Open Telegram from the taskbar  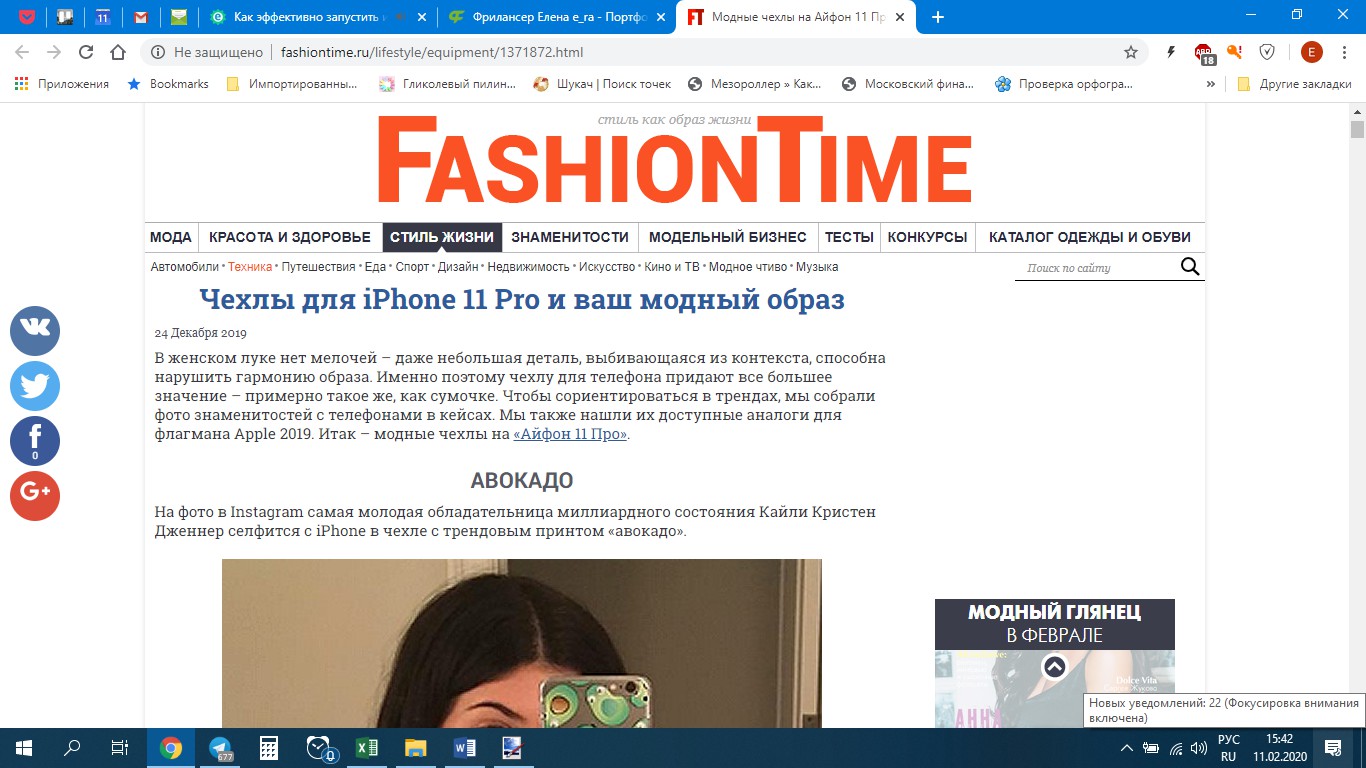pos(221,747)
